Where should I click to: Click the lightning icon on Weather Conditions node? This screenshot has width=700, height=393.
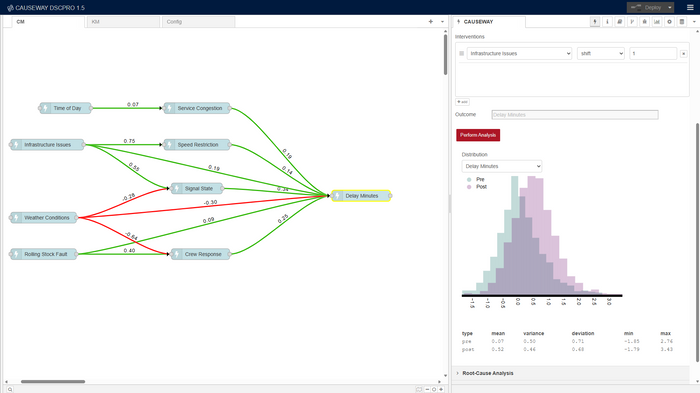tap(16, 217)
